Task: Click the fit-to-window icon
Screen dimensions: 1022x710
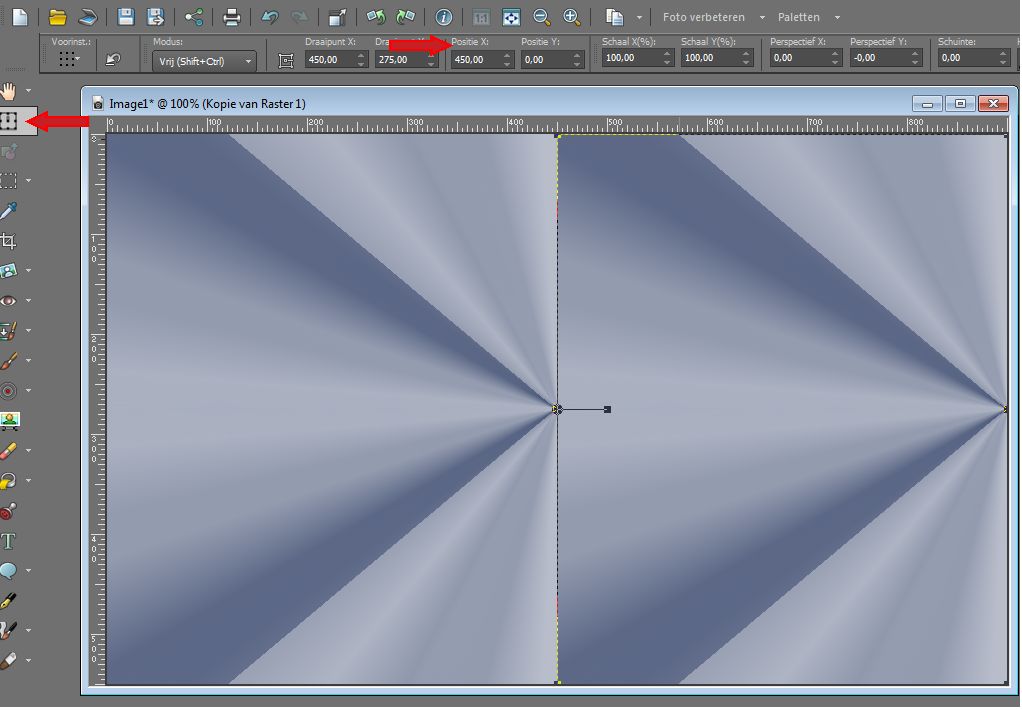Action: 511,18
